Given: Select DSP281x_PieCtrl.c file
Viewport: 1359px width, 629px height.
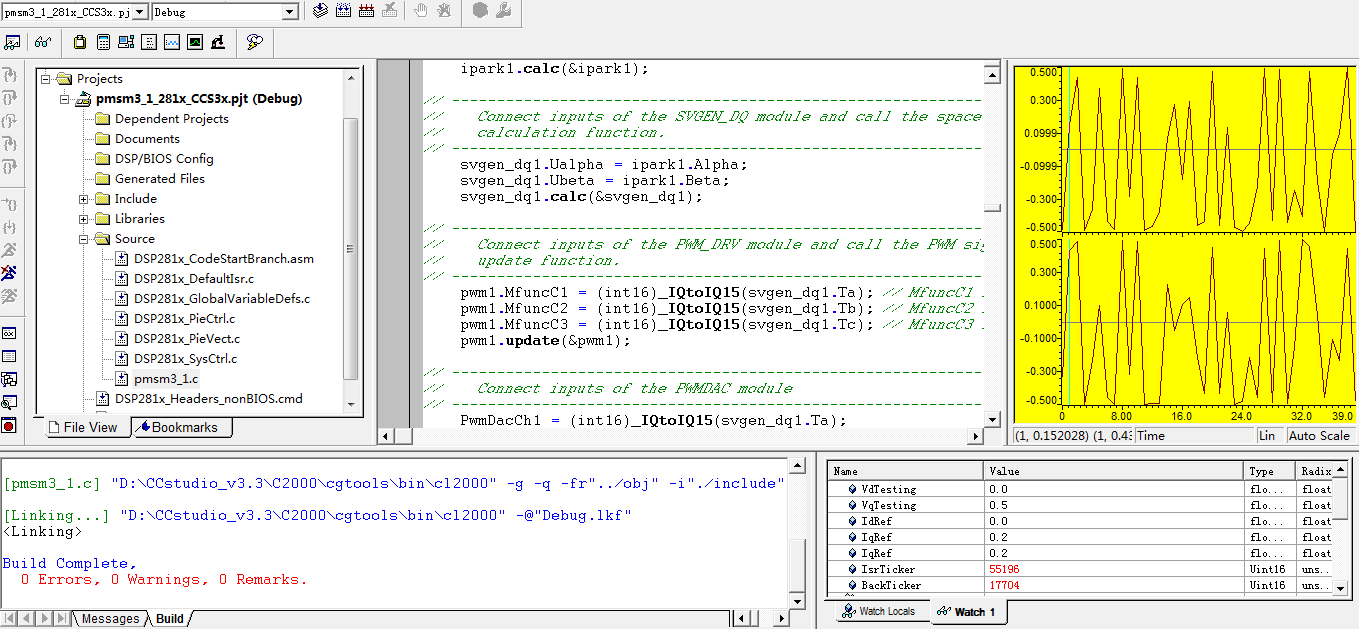Looking at the screenshot, I should (x=185, y=318).
